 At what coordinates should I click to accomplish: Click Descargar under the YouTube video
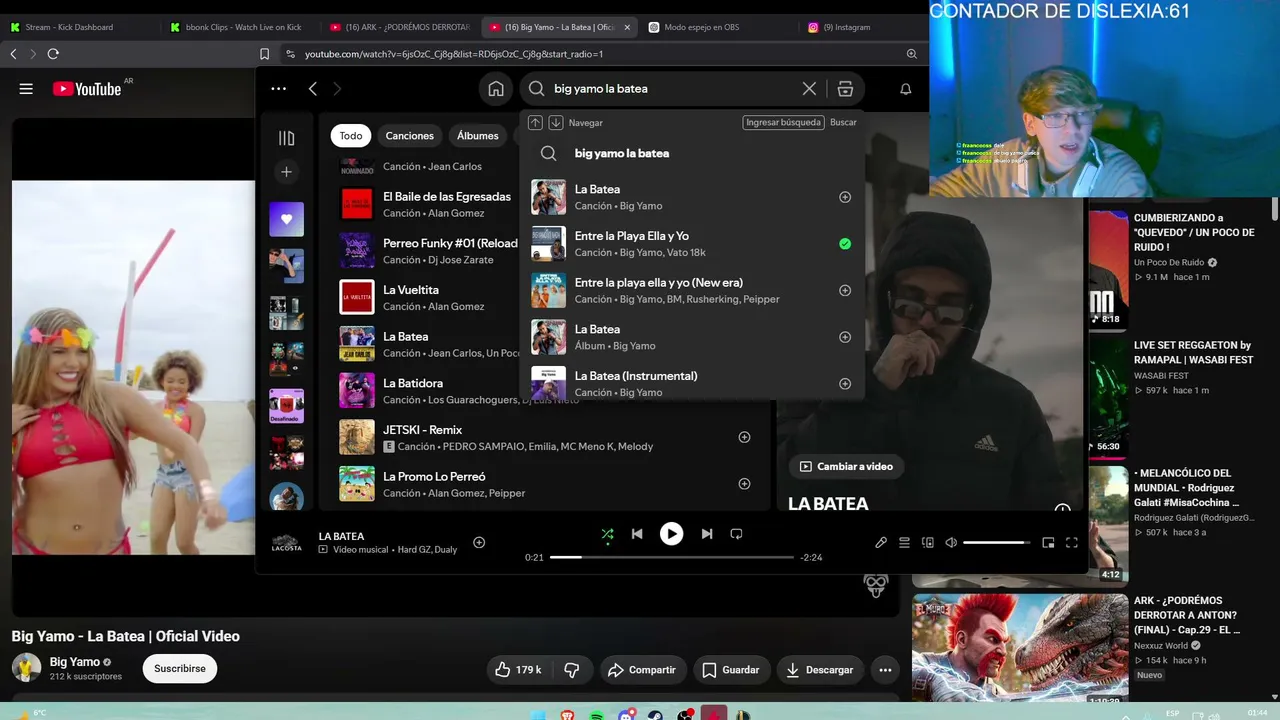click(820, 670)
